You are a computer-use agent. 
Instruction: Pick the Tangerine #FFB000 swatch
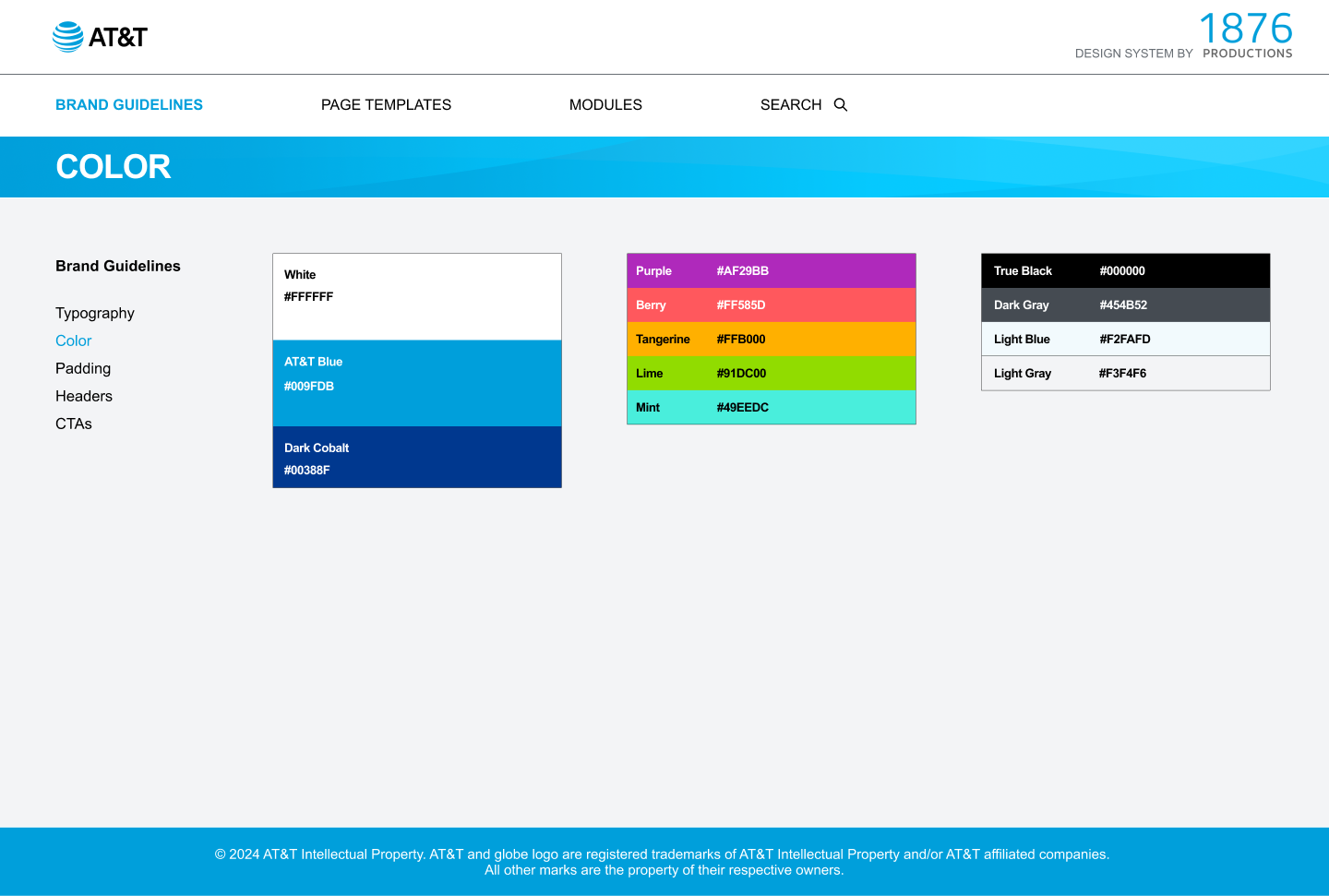click(x=772, y=340)
